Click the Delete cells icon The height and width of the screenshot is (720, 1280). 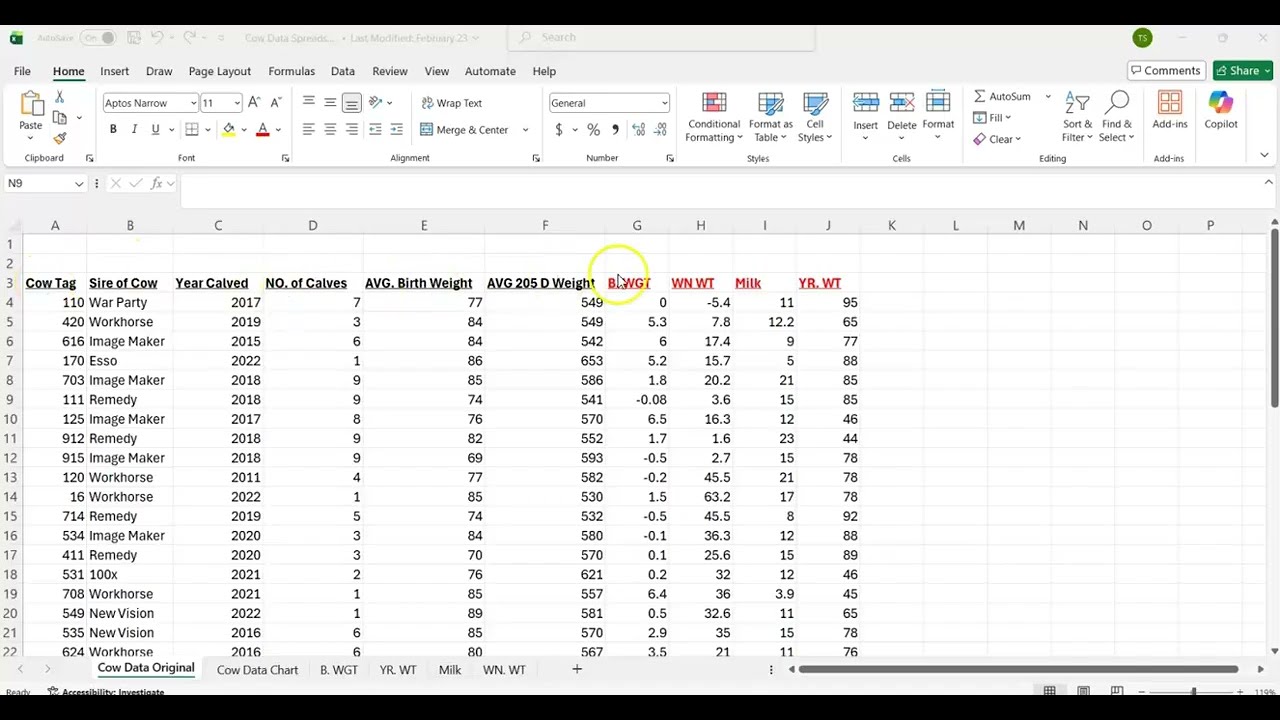902,104
